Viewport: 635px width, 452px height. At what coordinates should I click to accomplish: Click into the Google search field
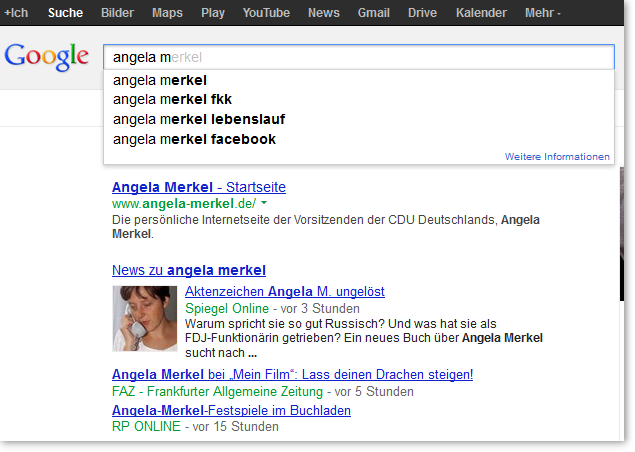359,57
